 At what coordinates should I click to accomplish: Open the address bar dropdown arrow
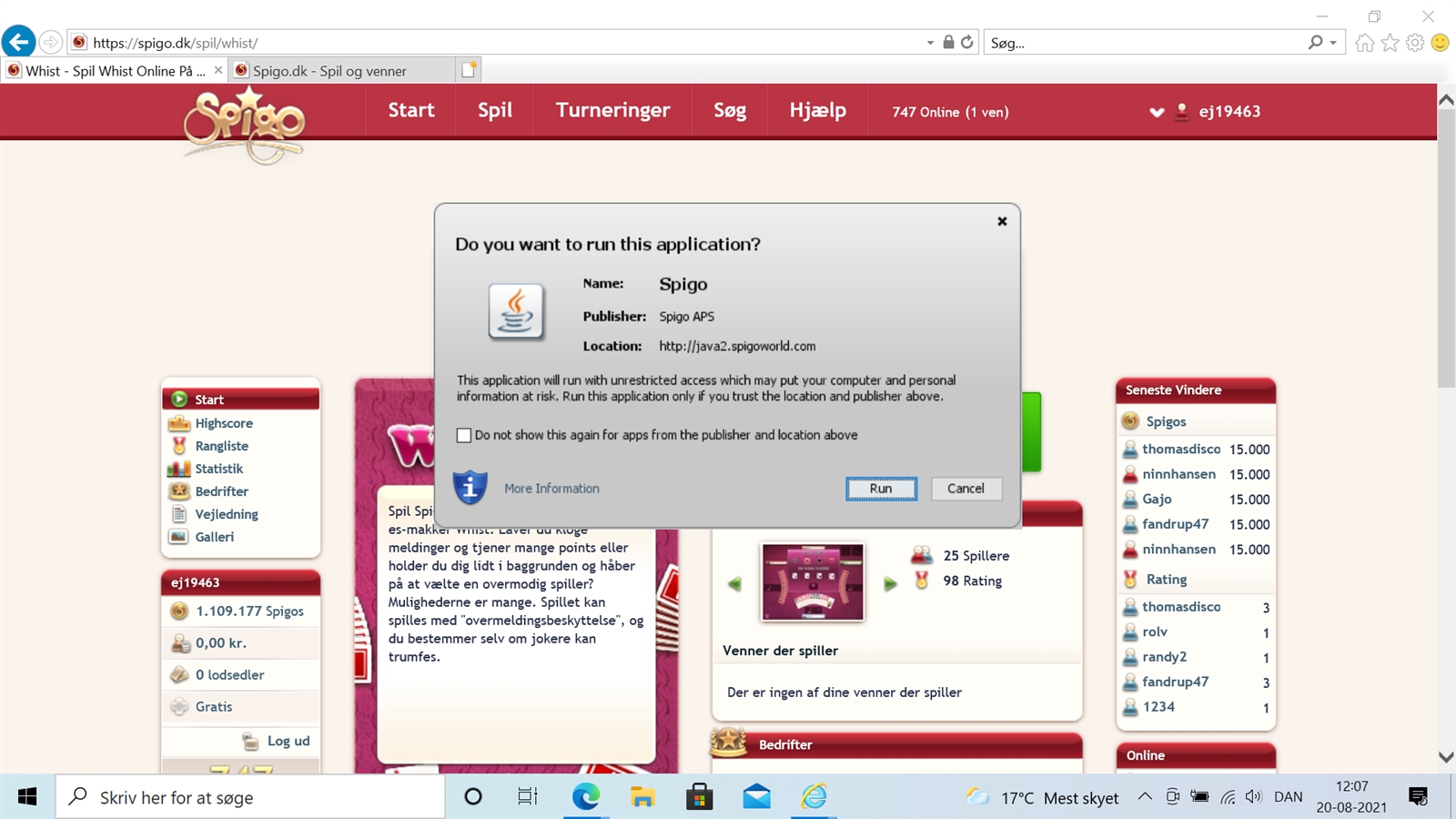click(x=929, y=43)
